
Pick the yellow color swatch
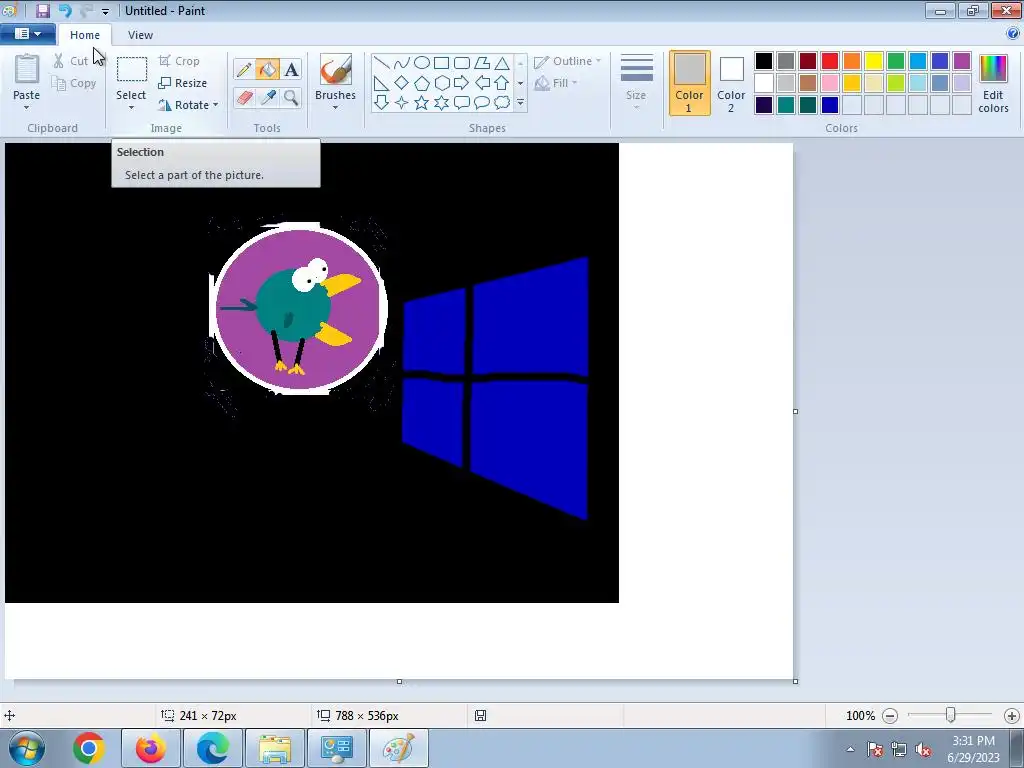click(x=874, y=61)
